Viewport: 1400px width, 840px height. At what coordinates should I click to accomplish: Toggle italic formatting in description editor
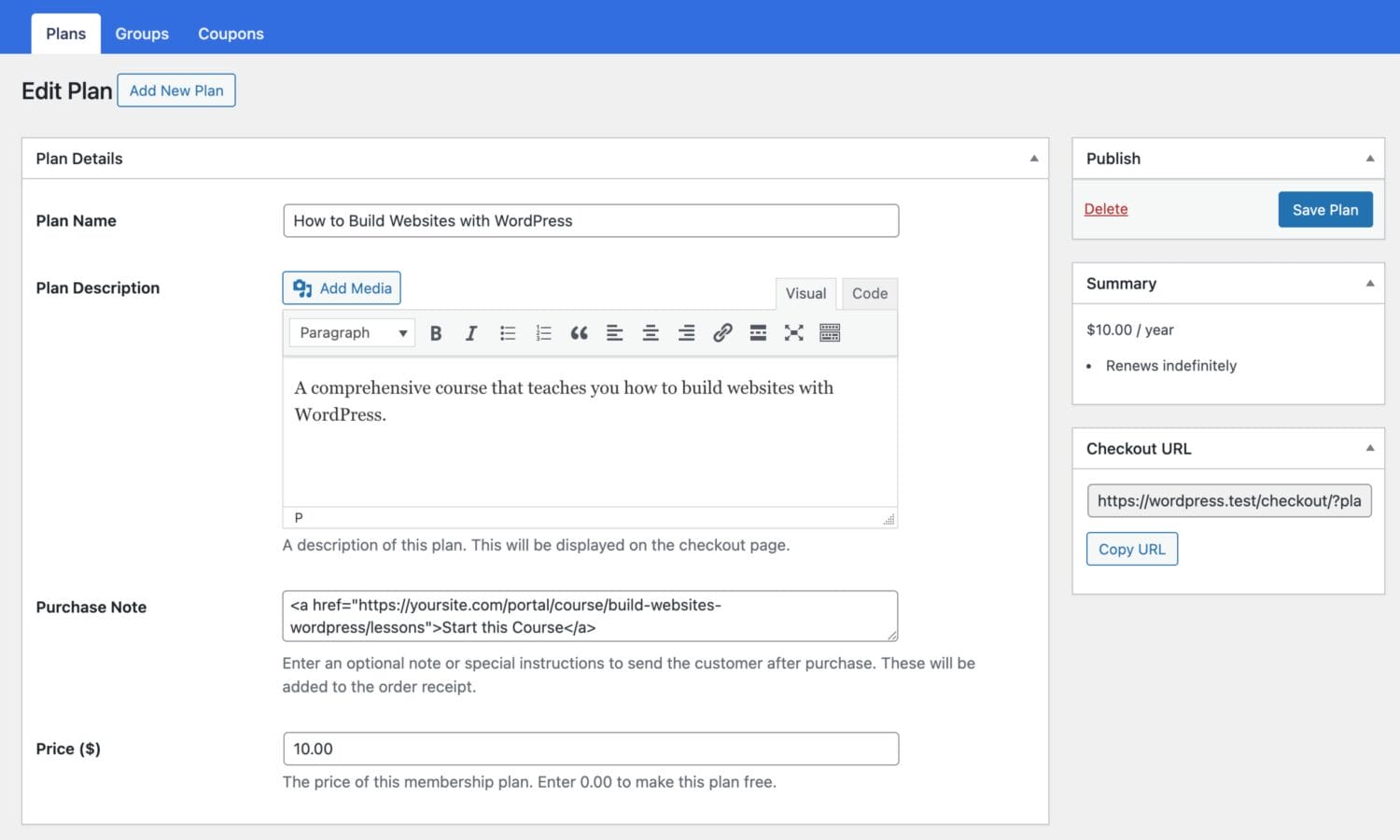[471, 333]
